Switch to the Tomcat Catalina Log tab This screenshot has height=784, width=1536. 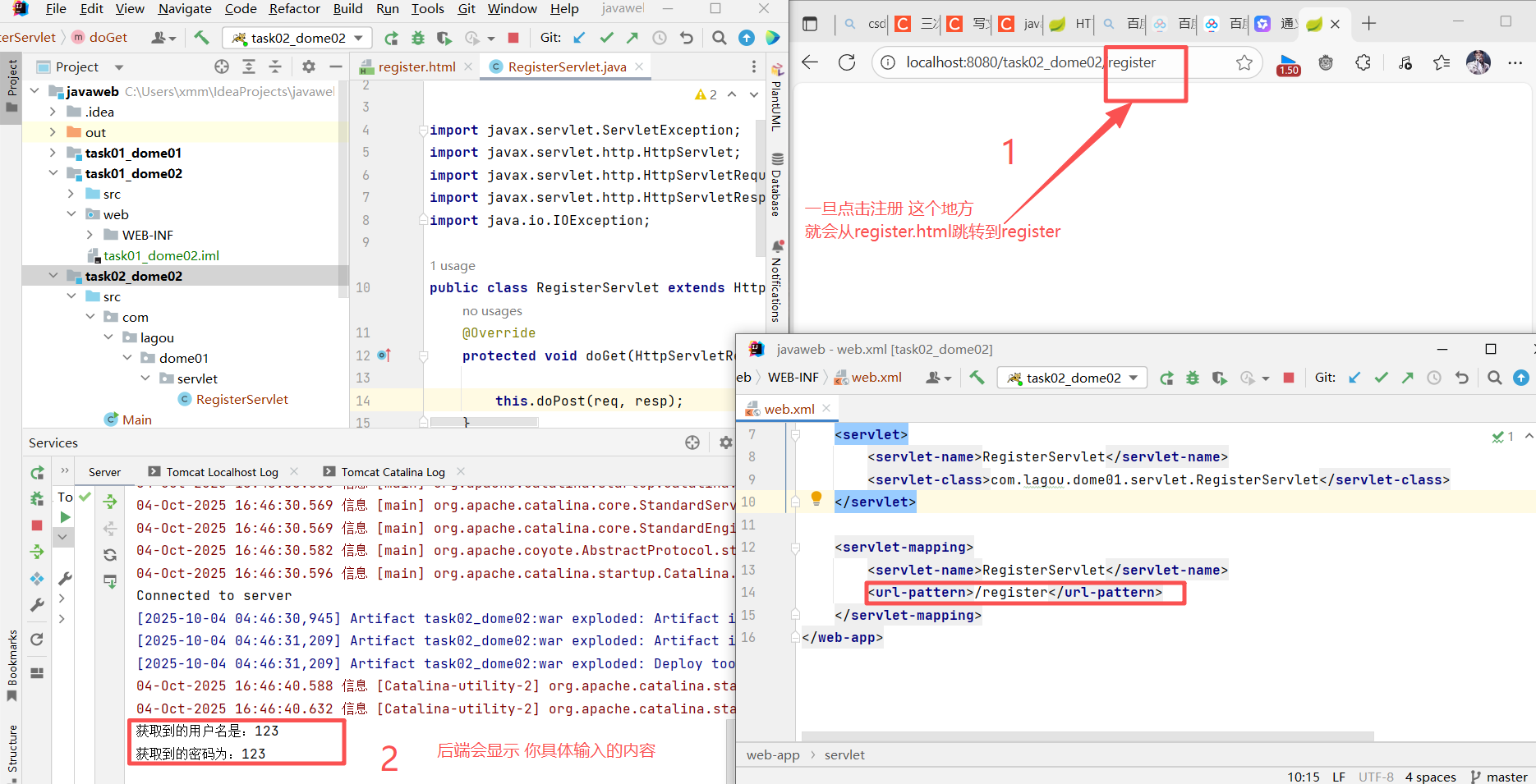point(393,472)
